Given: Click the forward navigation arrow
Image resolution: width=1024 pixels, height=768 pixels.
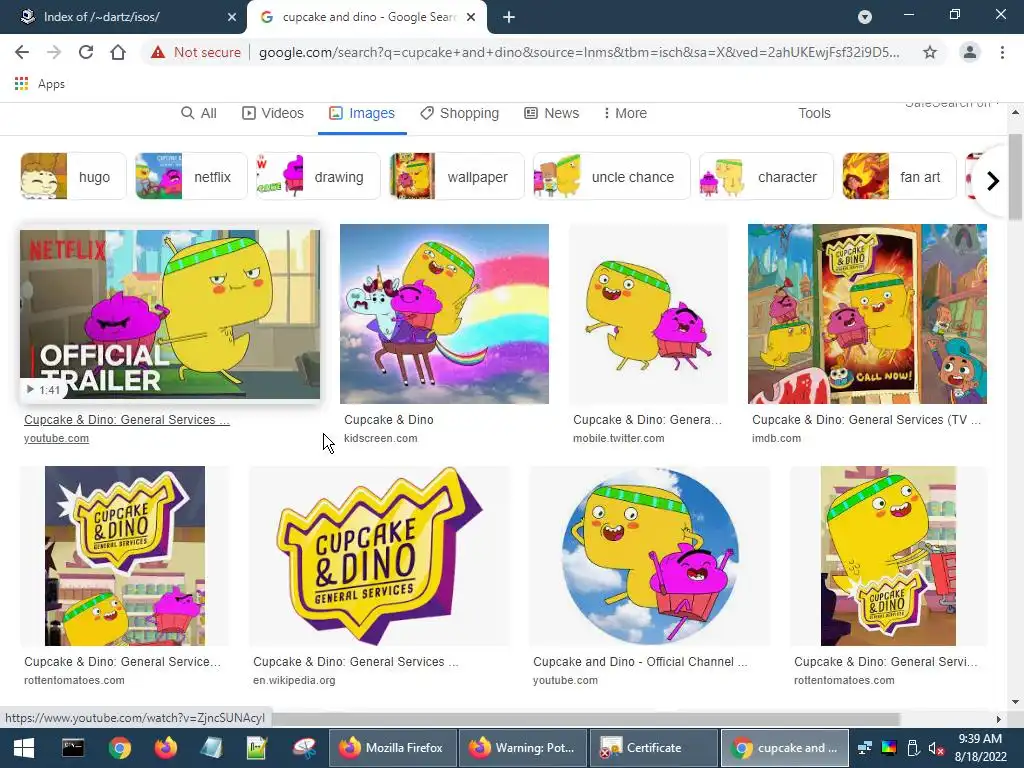Looking at the screenshot, I should click(x=54, y=52).
